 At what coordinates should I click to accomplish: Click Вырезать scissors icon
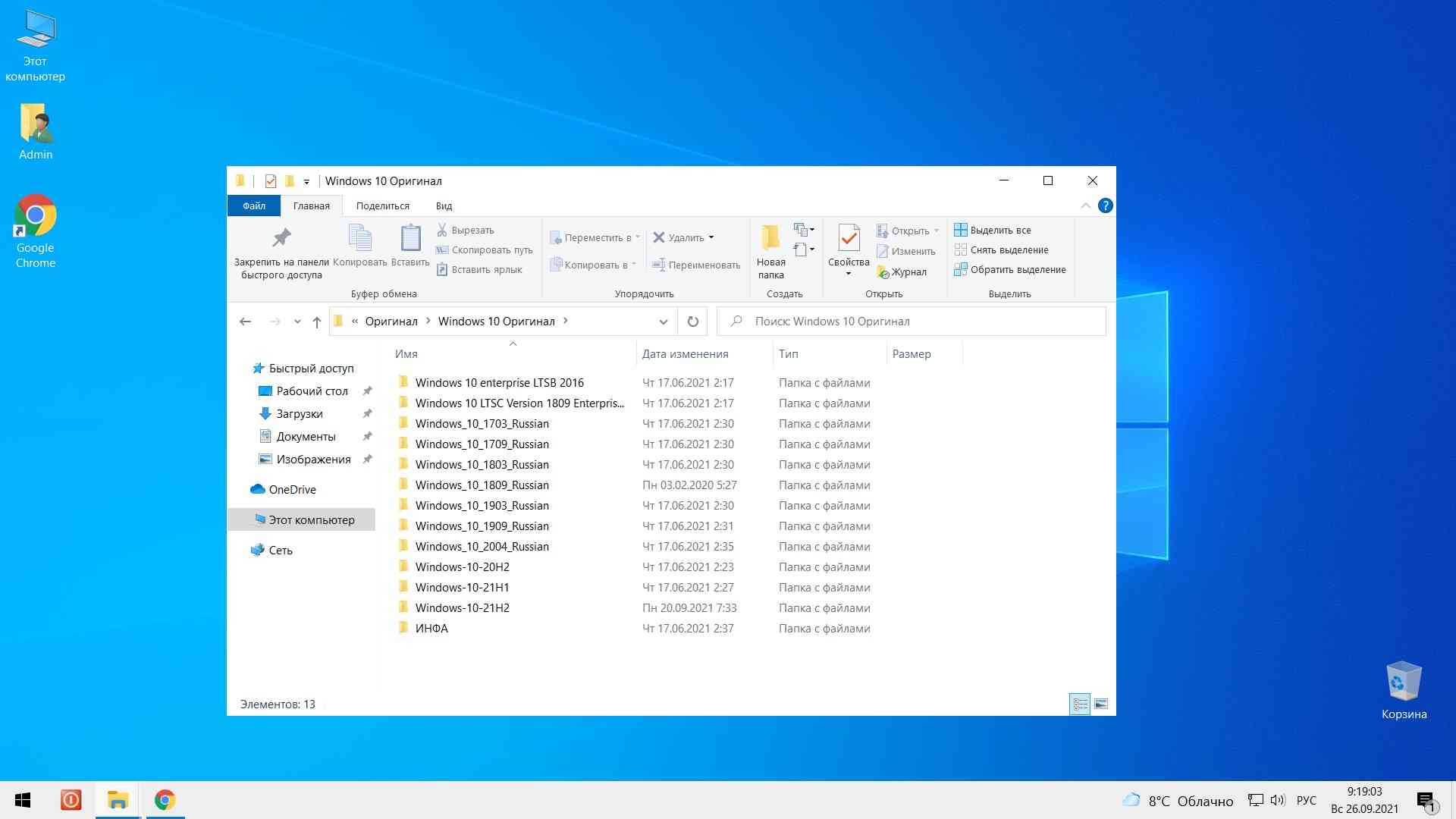coord(442,230)
